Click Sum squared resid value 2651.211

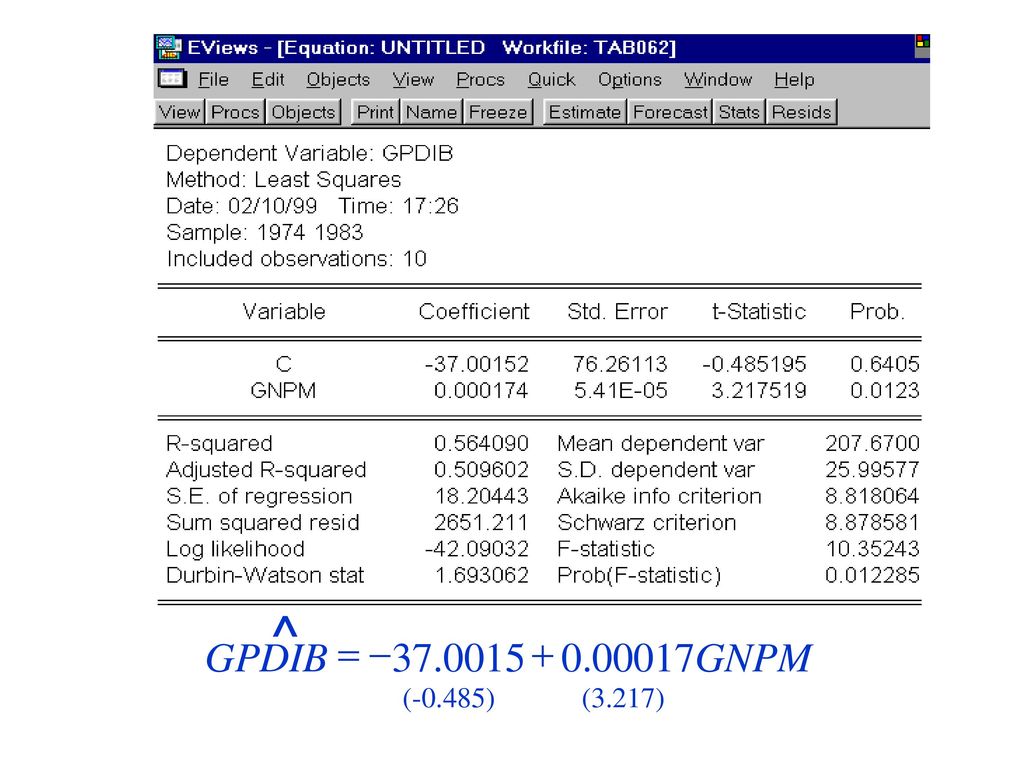pyautogui.click(x=481, y=522)
